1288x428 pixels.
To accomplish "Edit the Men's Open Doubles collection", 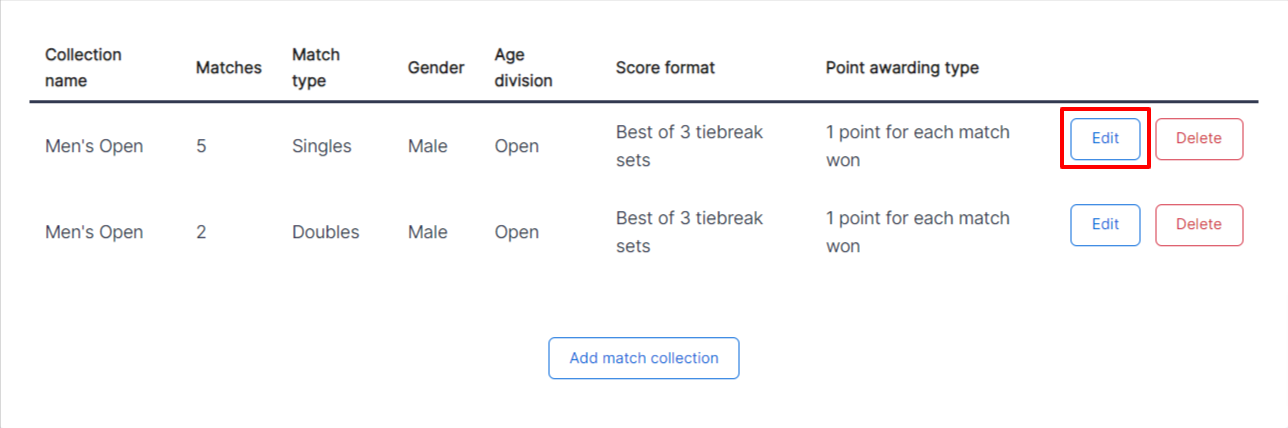I will (1105, 225).
